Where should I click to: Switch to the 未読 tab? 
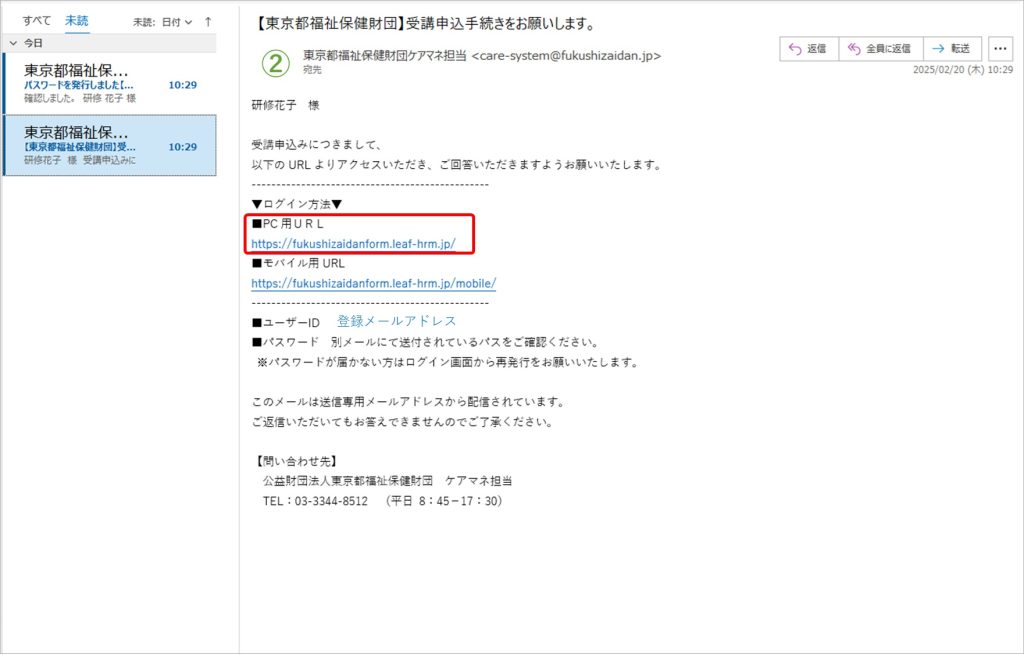pyautogui.click(x=76, y=21)
